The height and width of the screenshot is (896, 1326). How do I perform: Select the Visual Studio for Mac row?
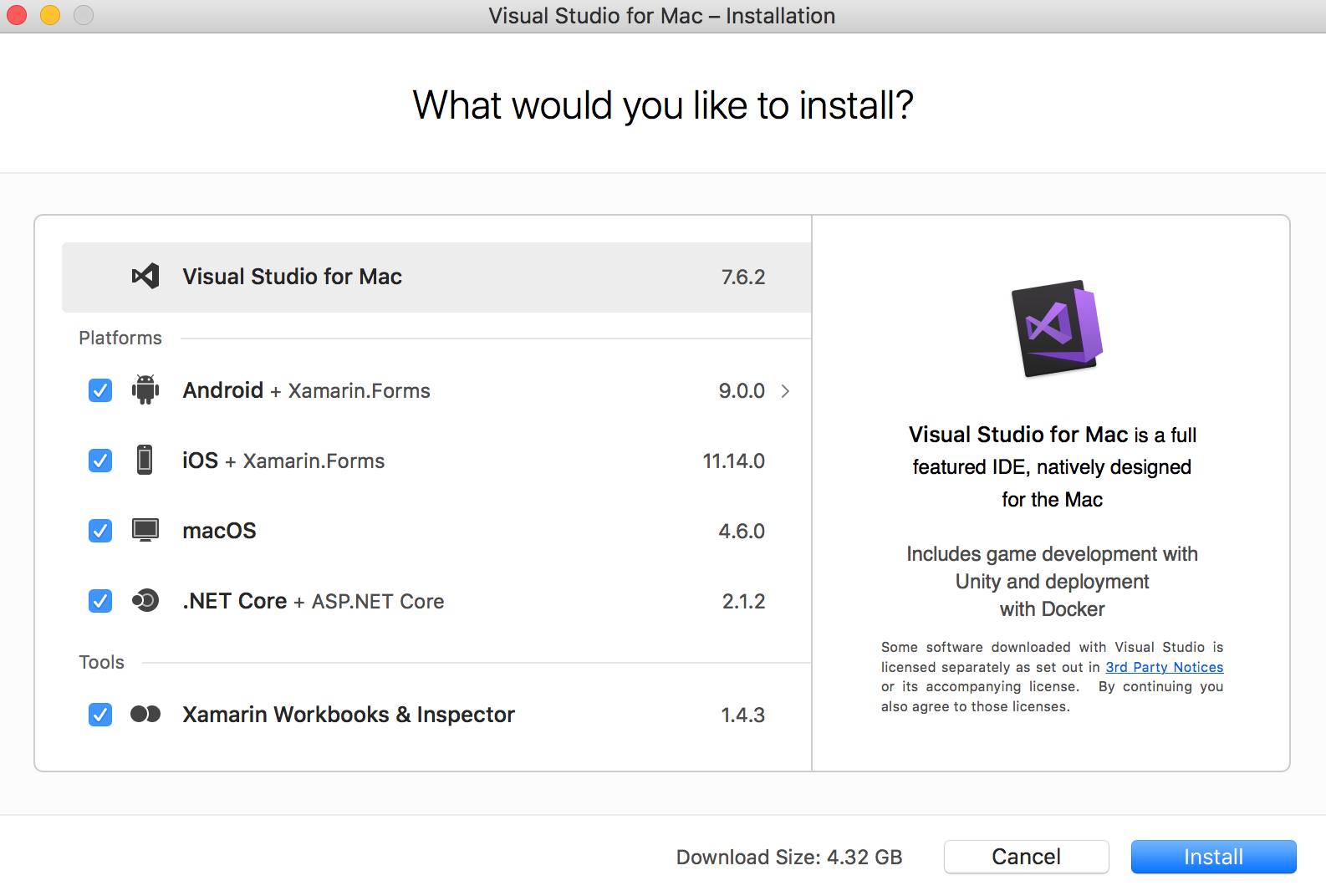pos(436,277)
